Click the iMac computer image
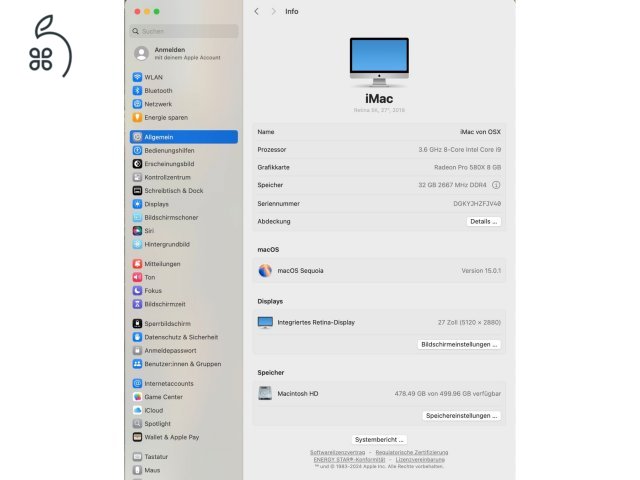 pos(379,62)
